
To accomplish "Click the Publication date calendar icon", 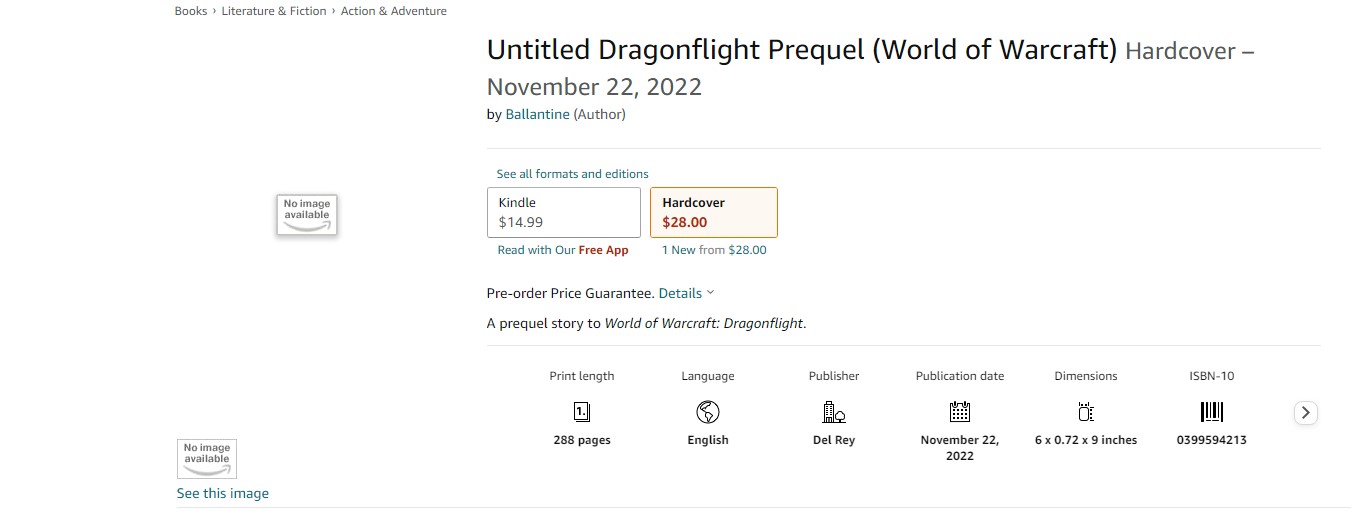I will (x=960, y=411).
